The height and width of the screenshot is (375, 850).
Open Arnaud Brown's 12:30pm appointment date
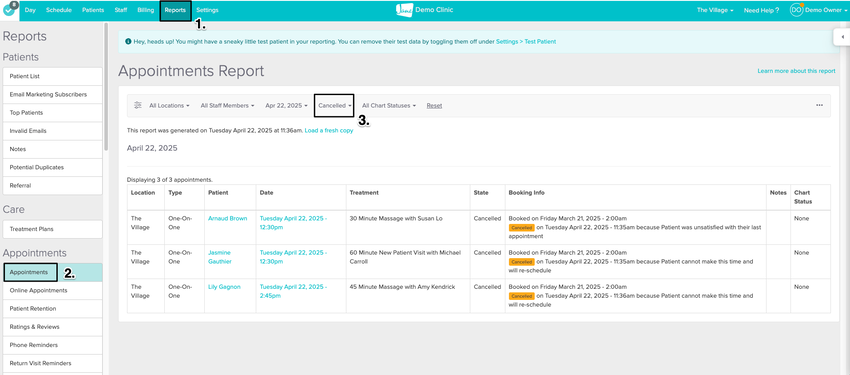(x=293, y=223)
